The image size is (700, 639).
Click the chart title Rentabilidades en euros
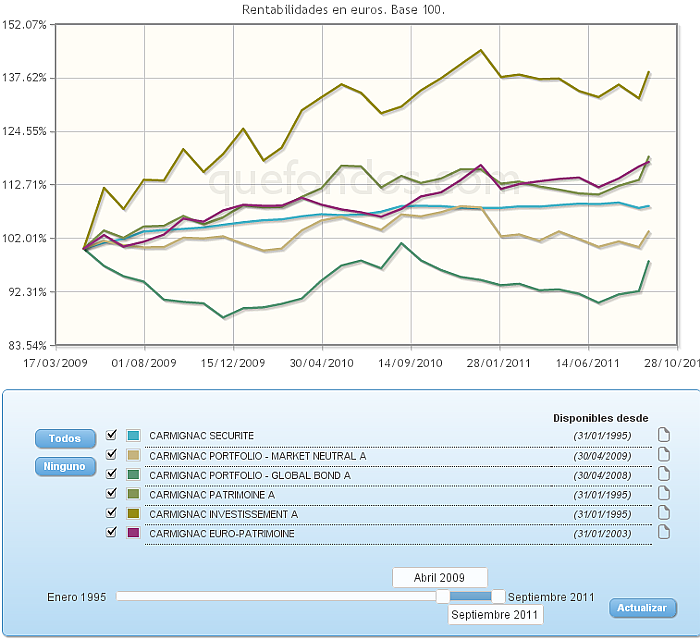343,10
